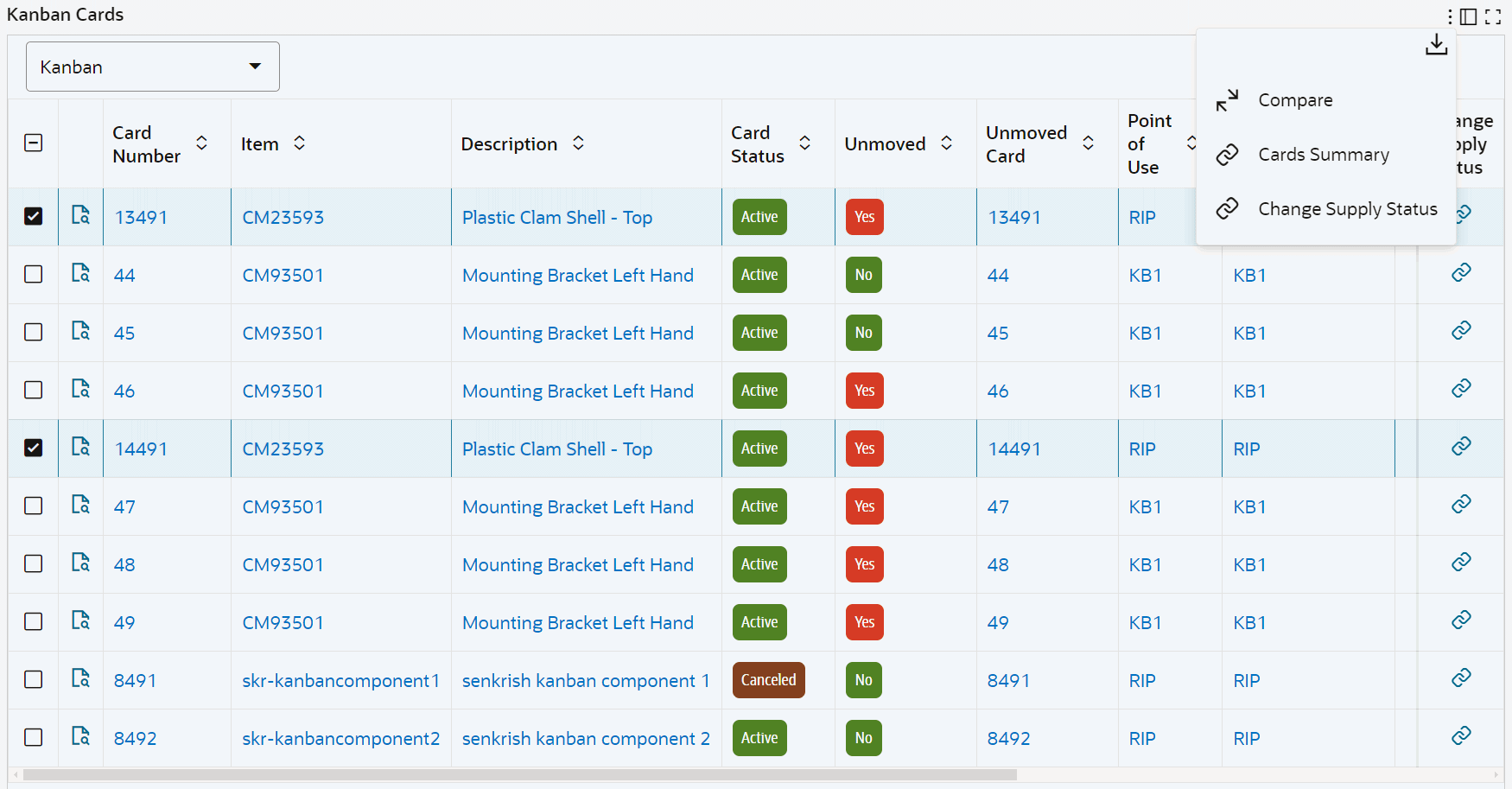The width and height of the screenshot is (1512, 789).
Task: Sort by Unmoved column
Action: (946, 143)
